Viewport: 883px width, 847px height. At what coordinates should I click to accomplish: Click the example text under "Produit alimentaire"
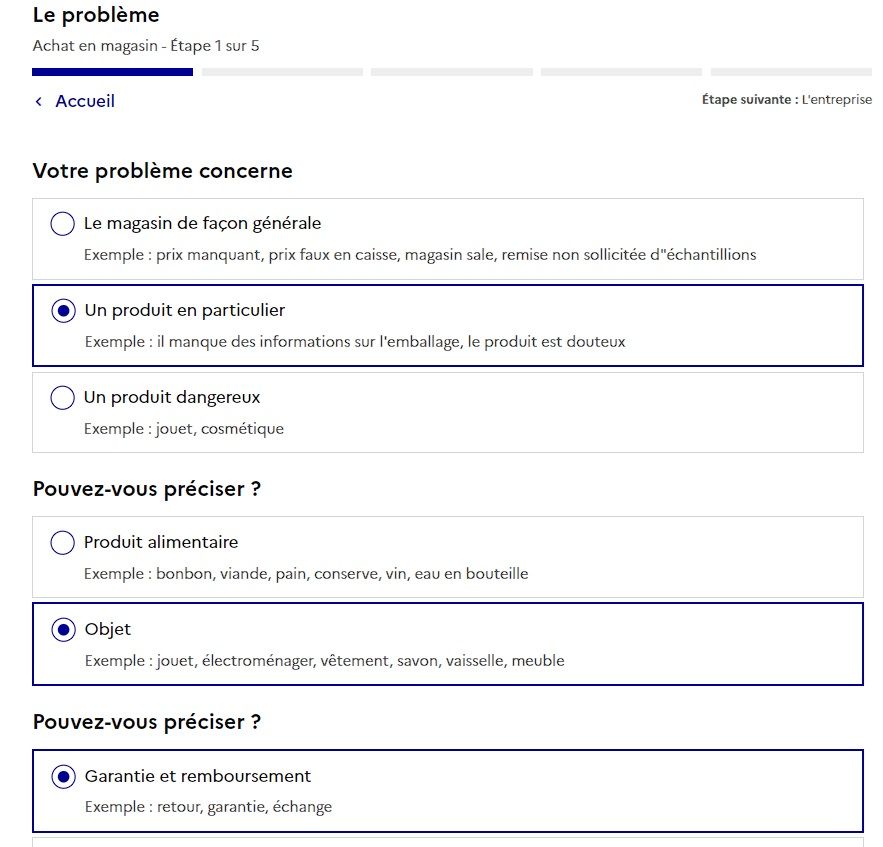(x=304, y=573)
